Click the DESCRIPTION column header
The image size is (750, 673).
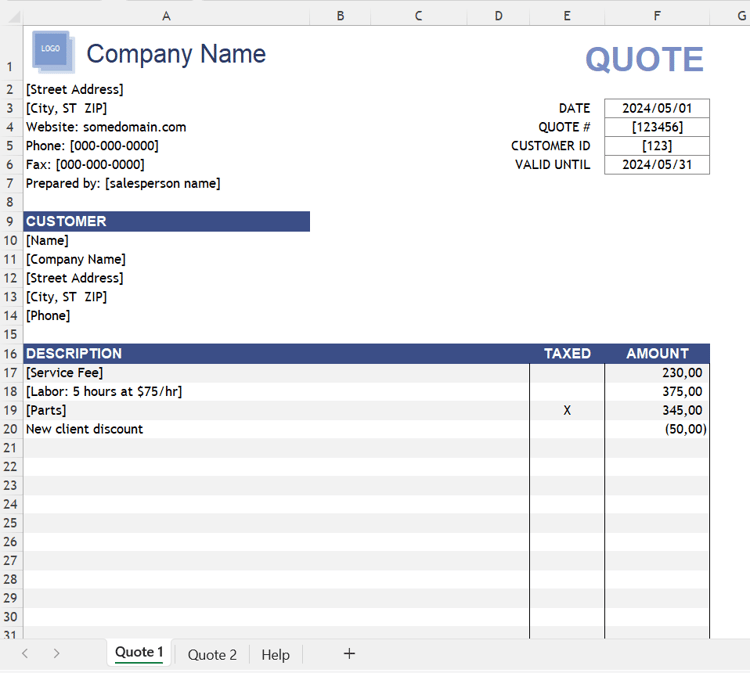pyautogui.click(x=74, y=353)
